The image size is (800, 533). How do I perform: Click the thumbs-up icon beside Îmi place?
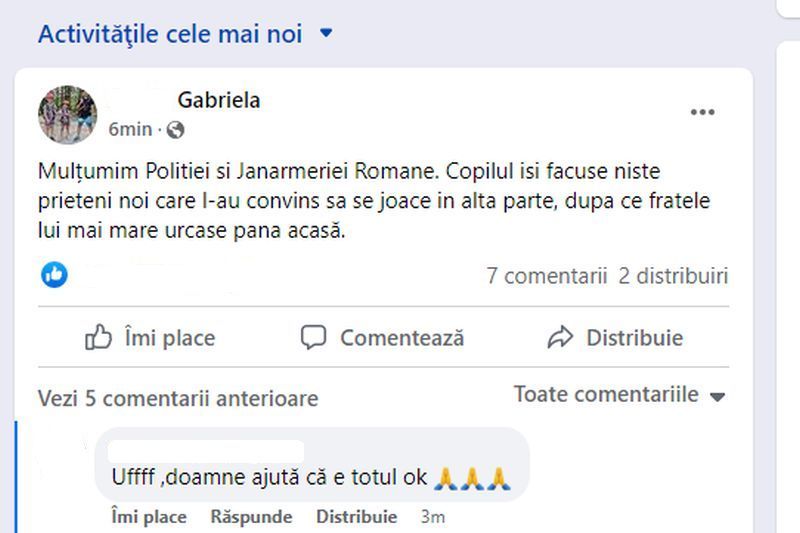pyautogui.click(x=98, y=338)
